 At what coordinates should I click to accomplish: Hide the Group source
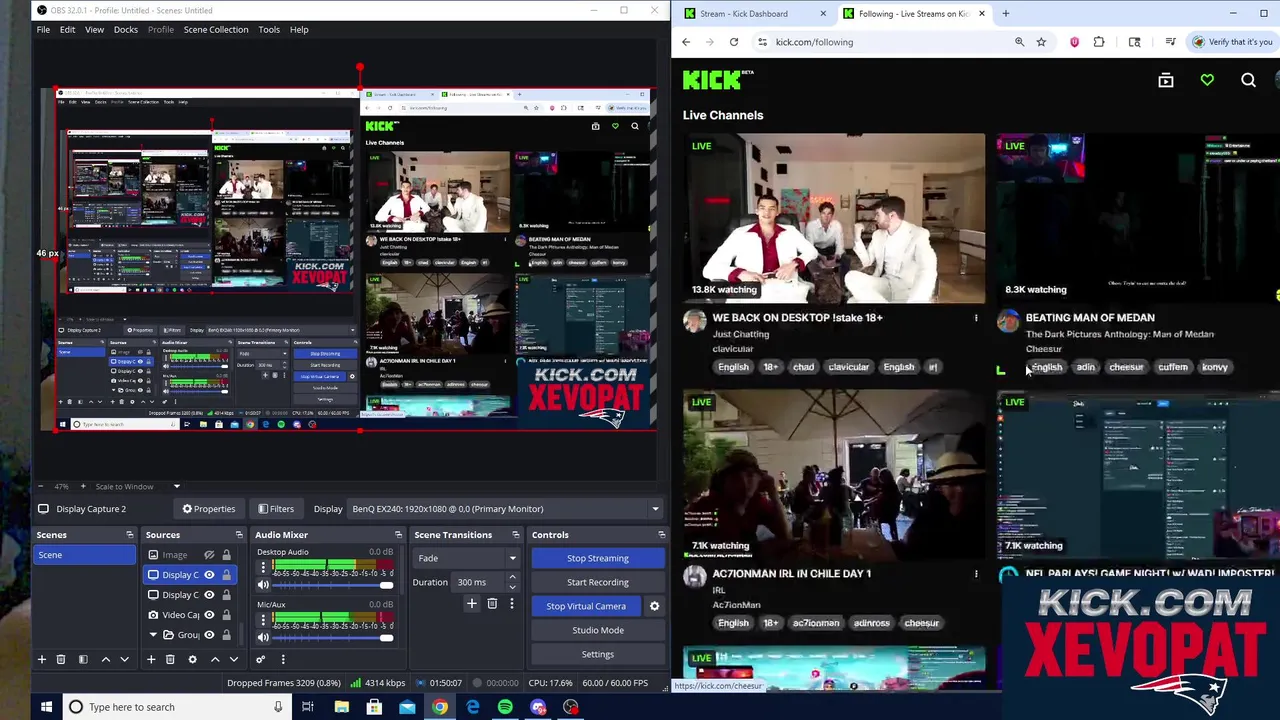209,635
